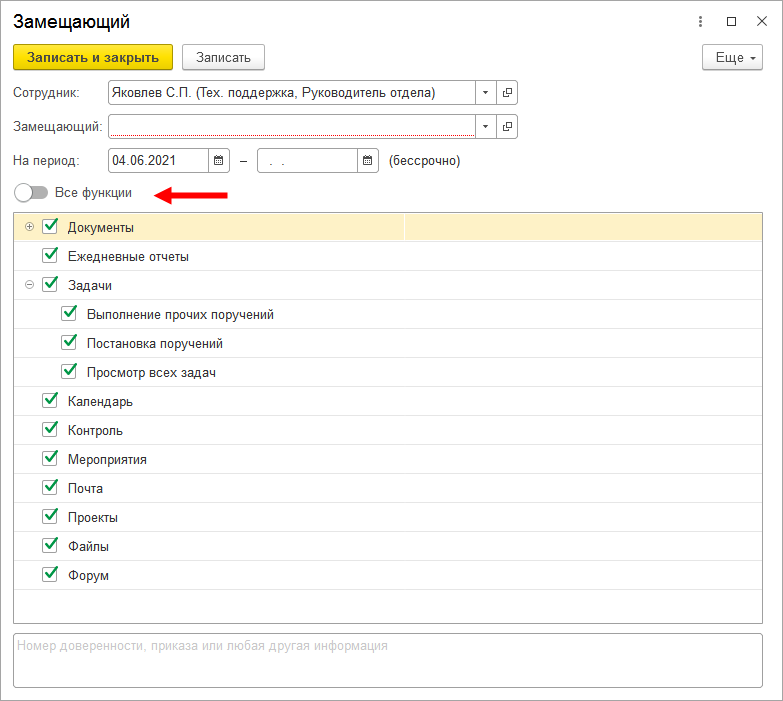Expand the Документы tree node
The image size is (783, 701).
[29, 227]
